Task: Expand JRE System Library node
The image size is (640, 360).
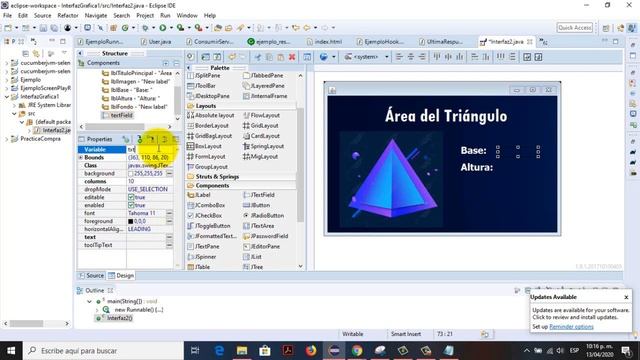Action: [x=14, y=105]
